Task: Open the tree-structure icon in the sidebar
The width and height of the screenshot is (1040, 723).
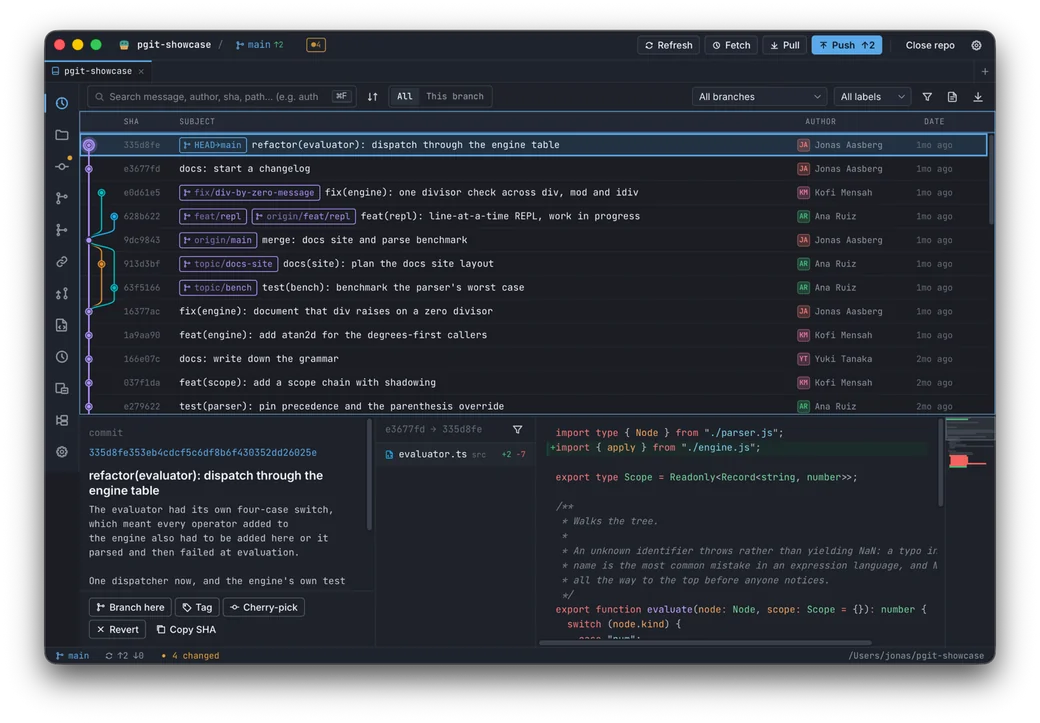Action: [62, 420]
